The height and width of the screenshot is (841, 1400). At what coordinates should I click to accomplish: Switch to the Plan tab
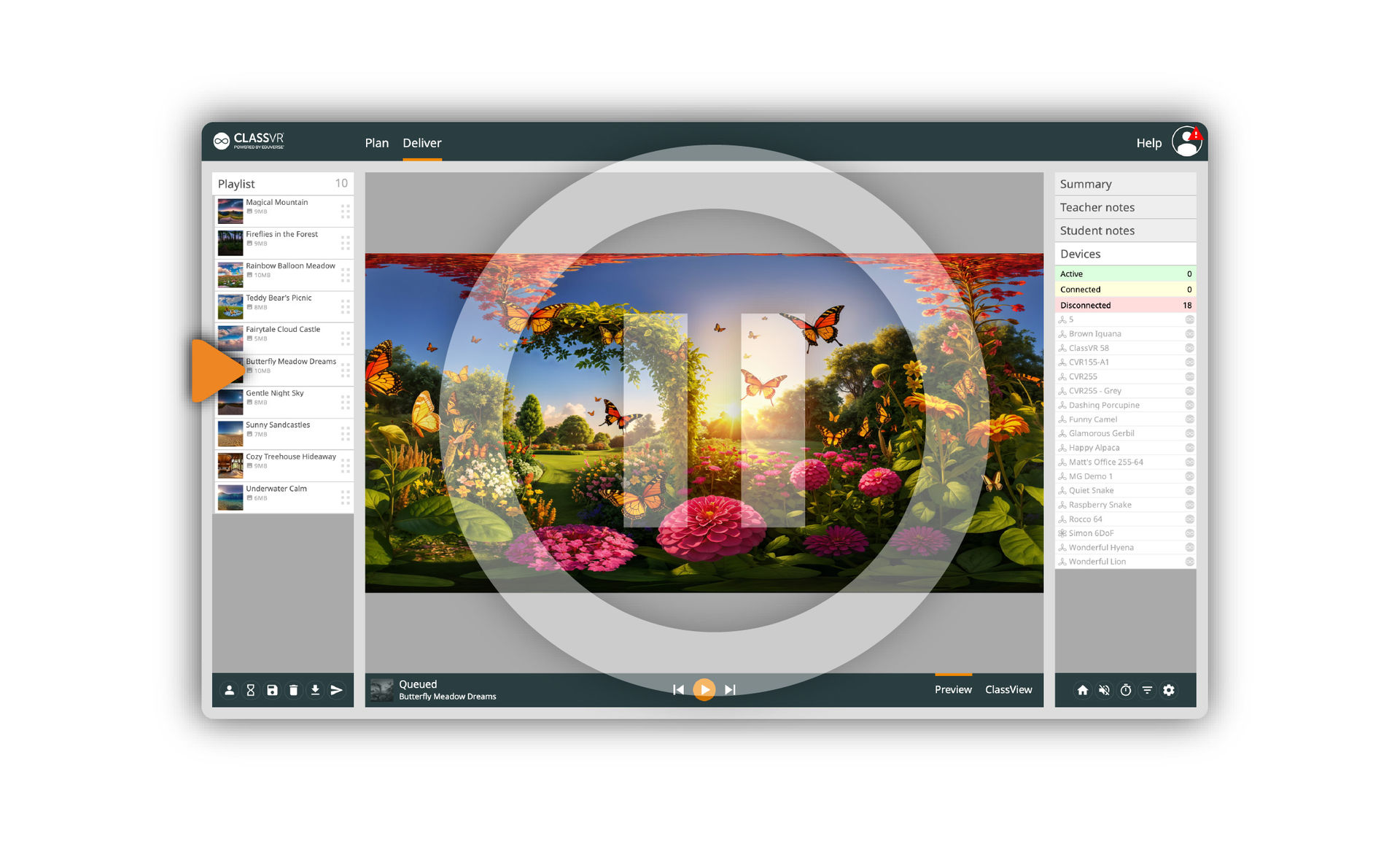click(x=376, y=143)
